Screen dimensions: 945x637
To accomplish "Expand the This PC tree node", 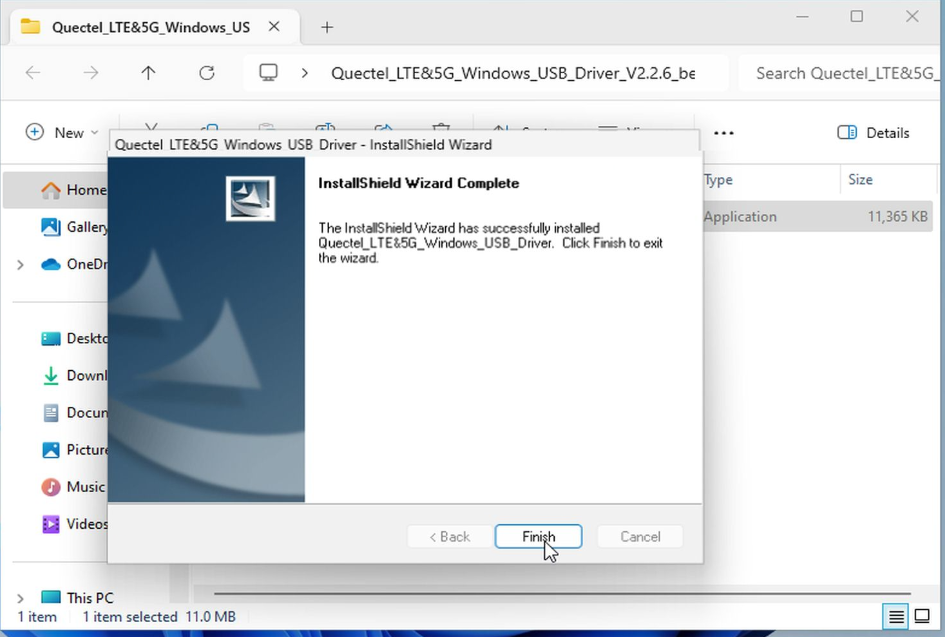I will pyautogui.click(x=20, y=599).
